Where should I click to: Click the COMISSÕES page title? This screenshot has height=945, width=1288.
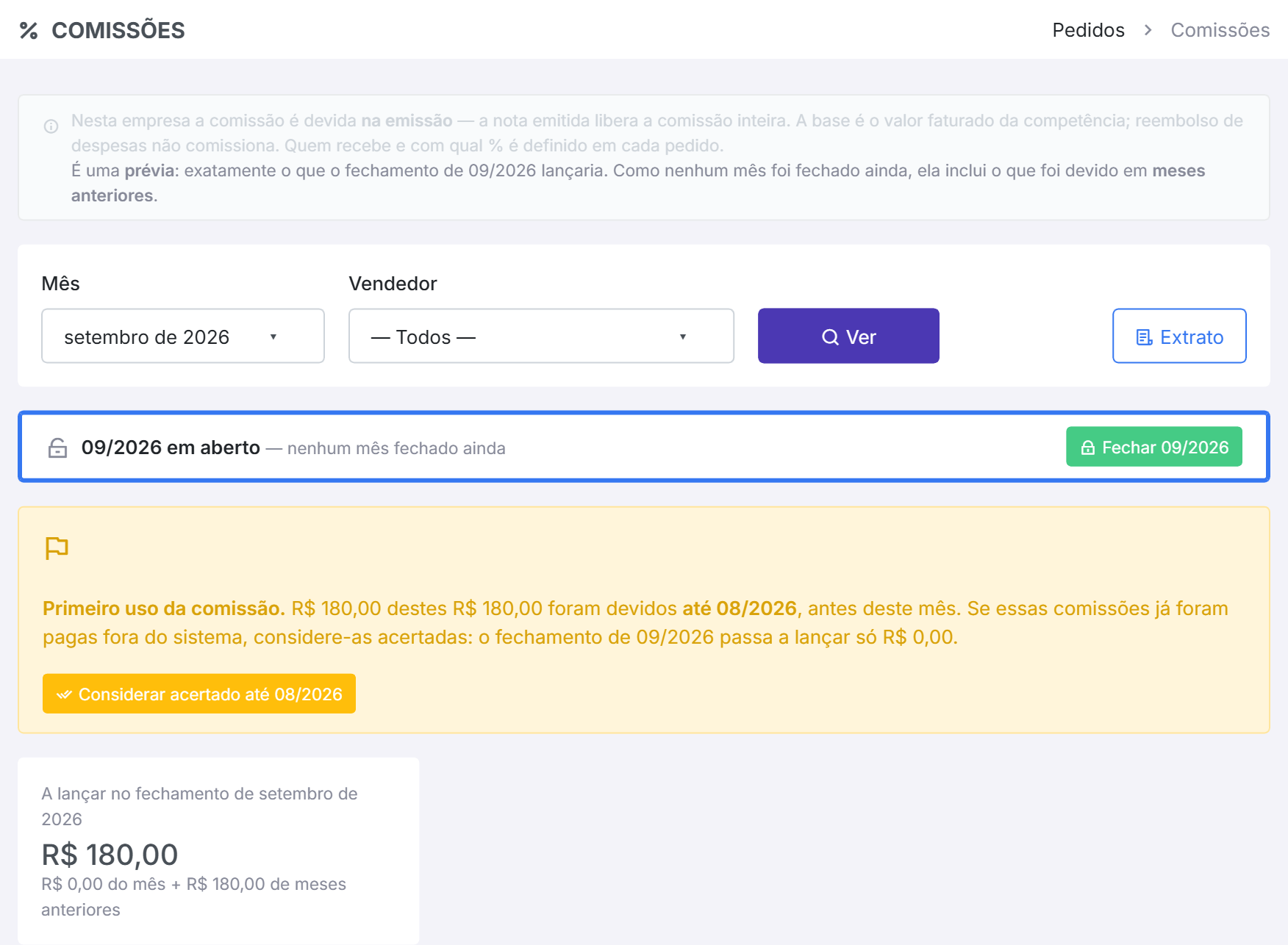118,30
